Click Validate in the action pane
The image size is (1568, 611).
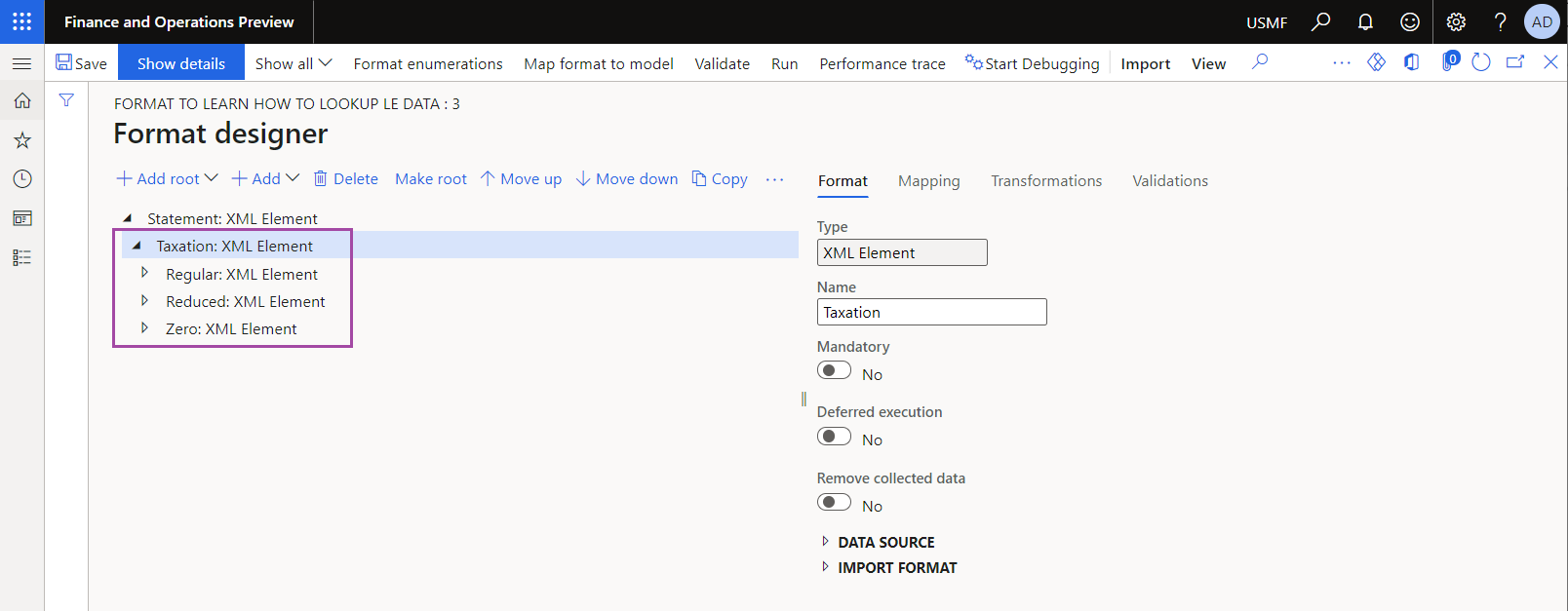click(723, 63)
